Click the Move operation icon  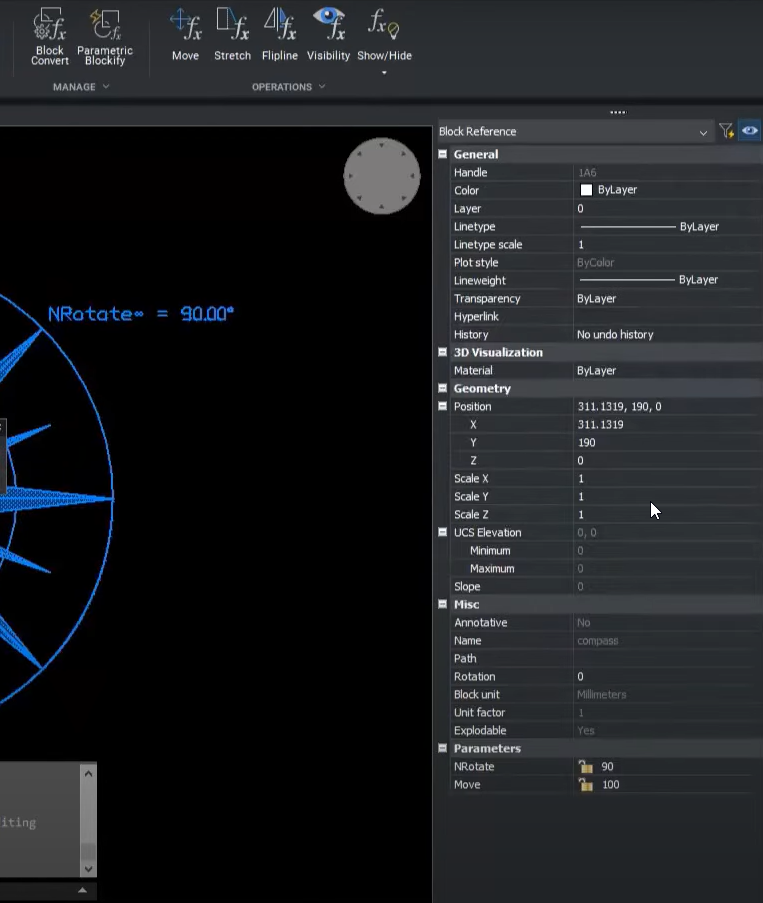point(185,24)
